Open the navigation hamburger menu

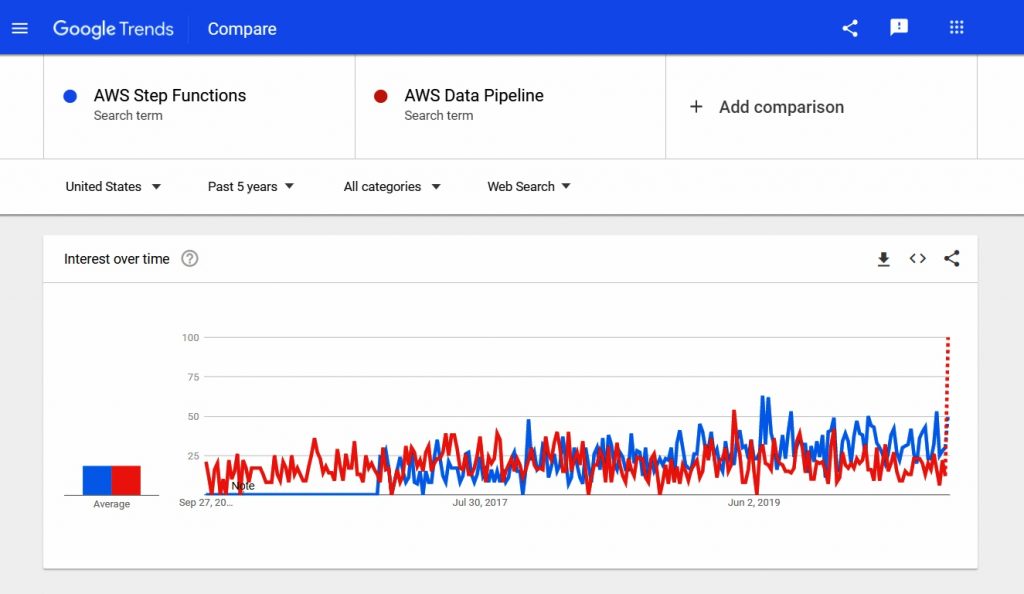(x=20, y=28)
